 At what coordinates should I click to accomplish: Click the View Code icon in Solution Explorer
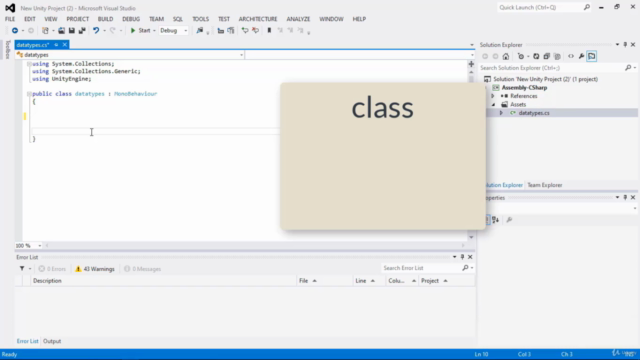coord(571,56)
